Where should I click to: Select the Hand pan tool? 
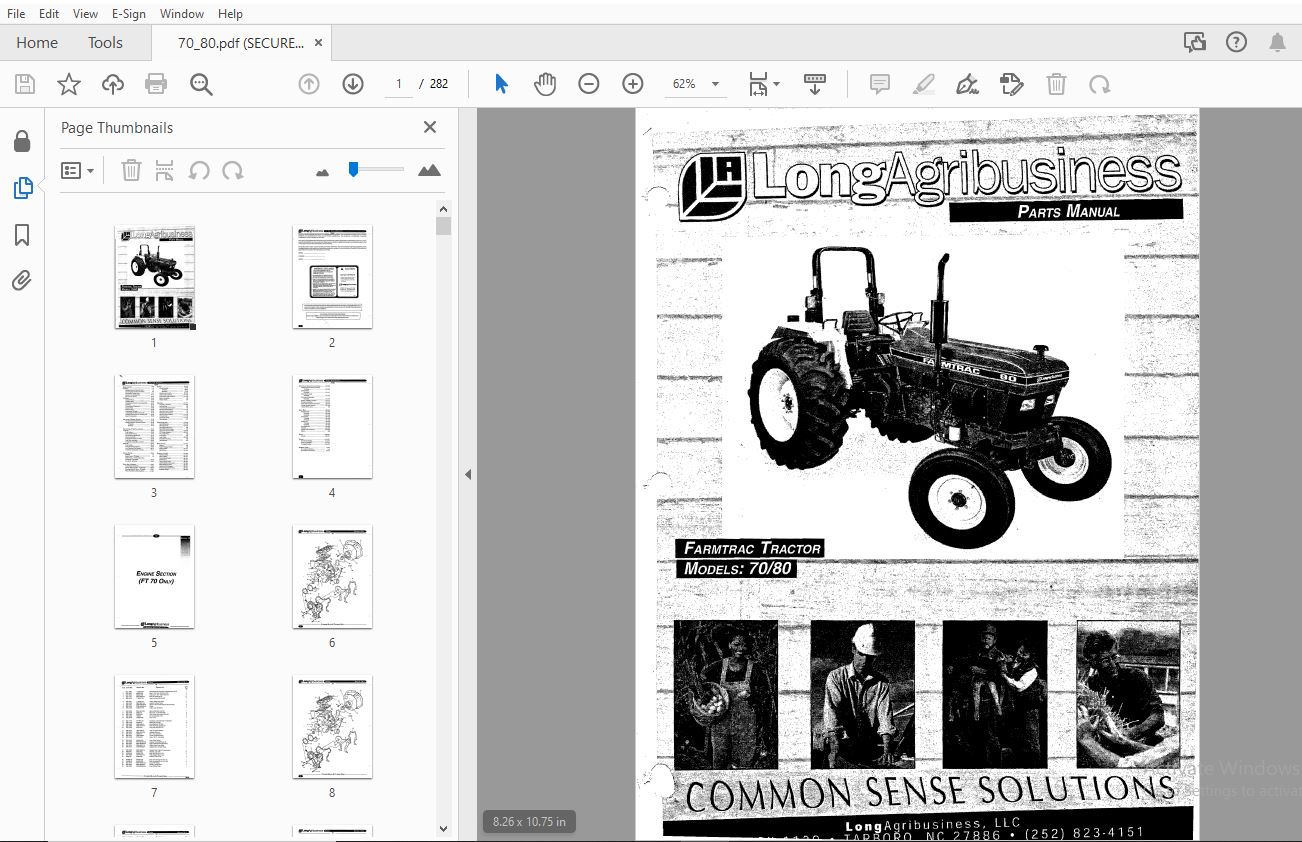(x=545, y=85)
